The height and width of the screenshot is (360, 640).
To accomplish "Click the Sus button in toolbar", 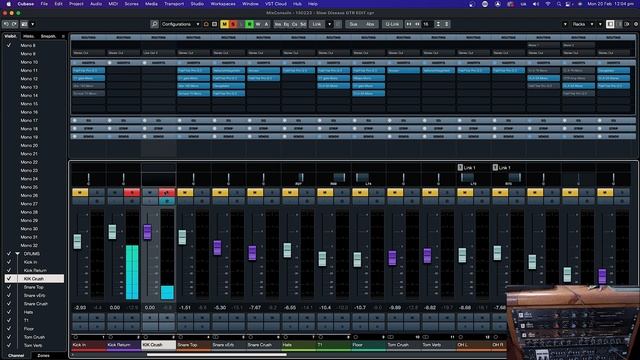I will (353, 24).
